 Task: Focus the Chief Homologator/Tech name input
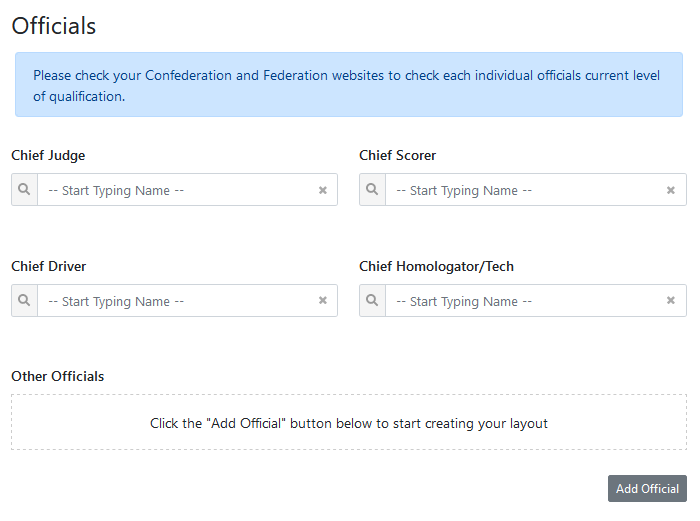(523, 301)
